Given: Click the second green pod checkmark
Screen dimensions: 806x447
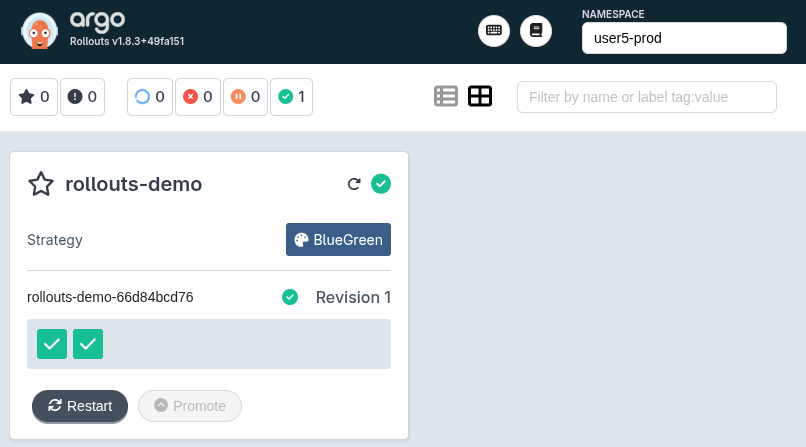Looking at the screenshot, I should pos(88,344).
